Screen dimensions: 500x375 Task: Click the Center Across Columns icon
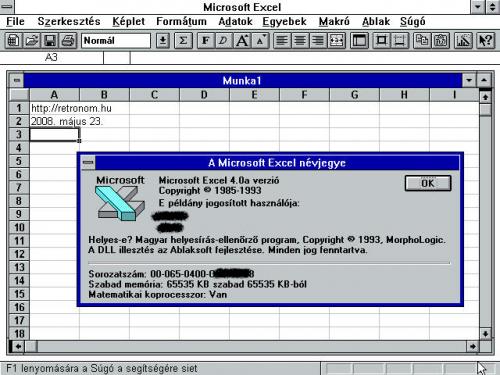337,41
